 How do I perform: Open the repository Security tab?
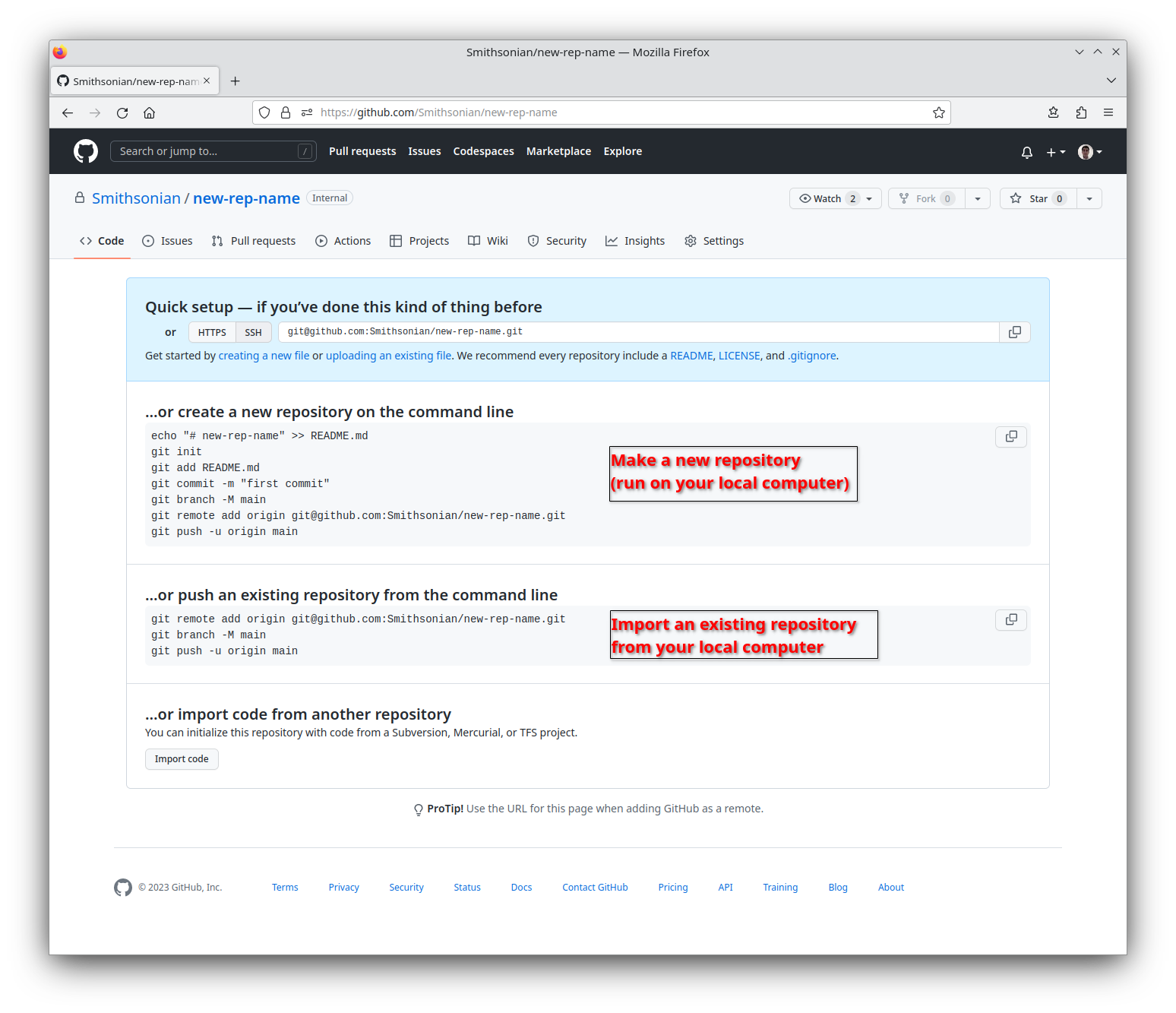(557, 241)
